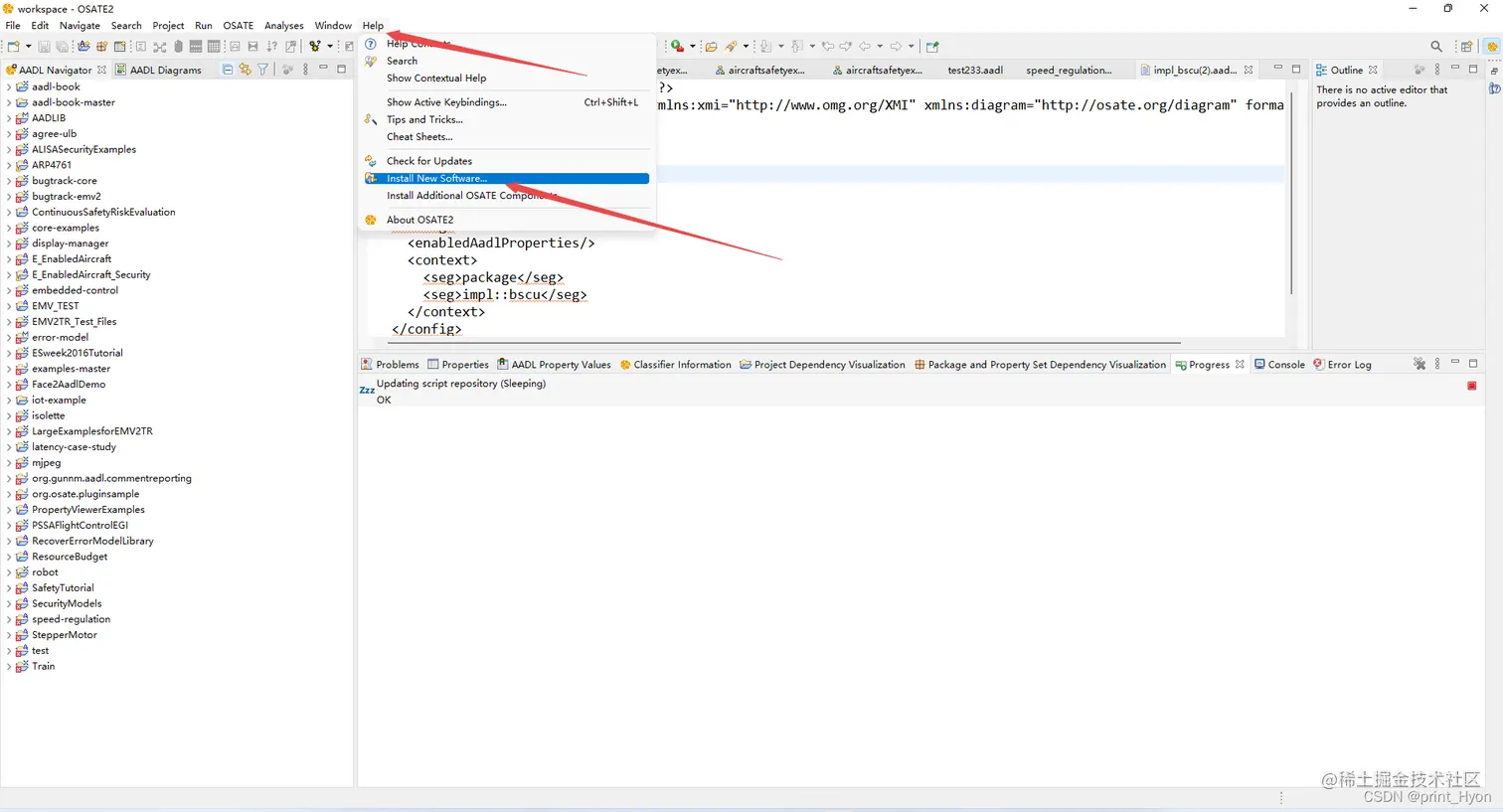Expand the SafetyTutorial project node

[x=9, y=588]
